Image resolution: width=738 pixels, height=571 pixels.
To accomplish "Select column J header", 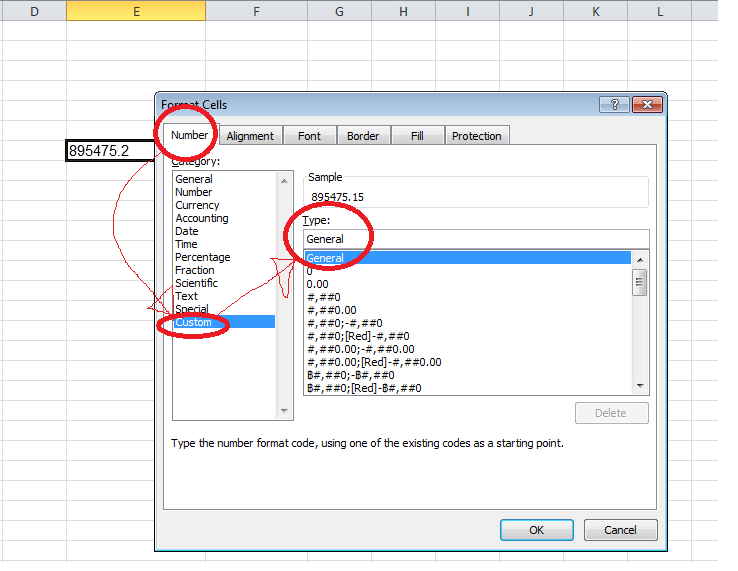I will [531, 11].
